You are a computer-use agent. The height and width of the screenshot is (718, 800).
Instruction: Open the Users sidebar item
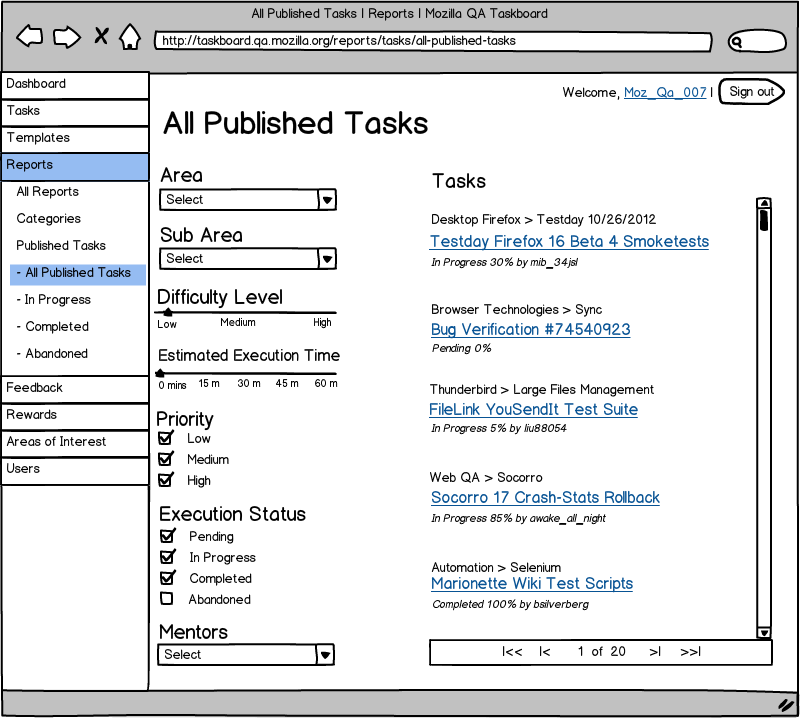click(x=75, y=471)
